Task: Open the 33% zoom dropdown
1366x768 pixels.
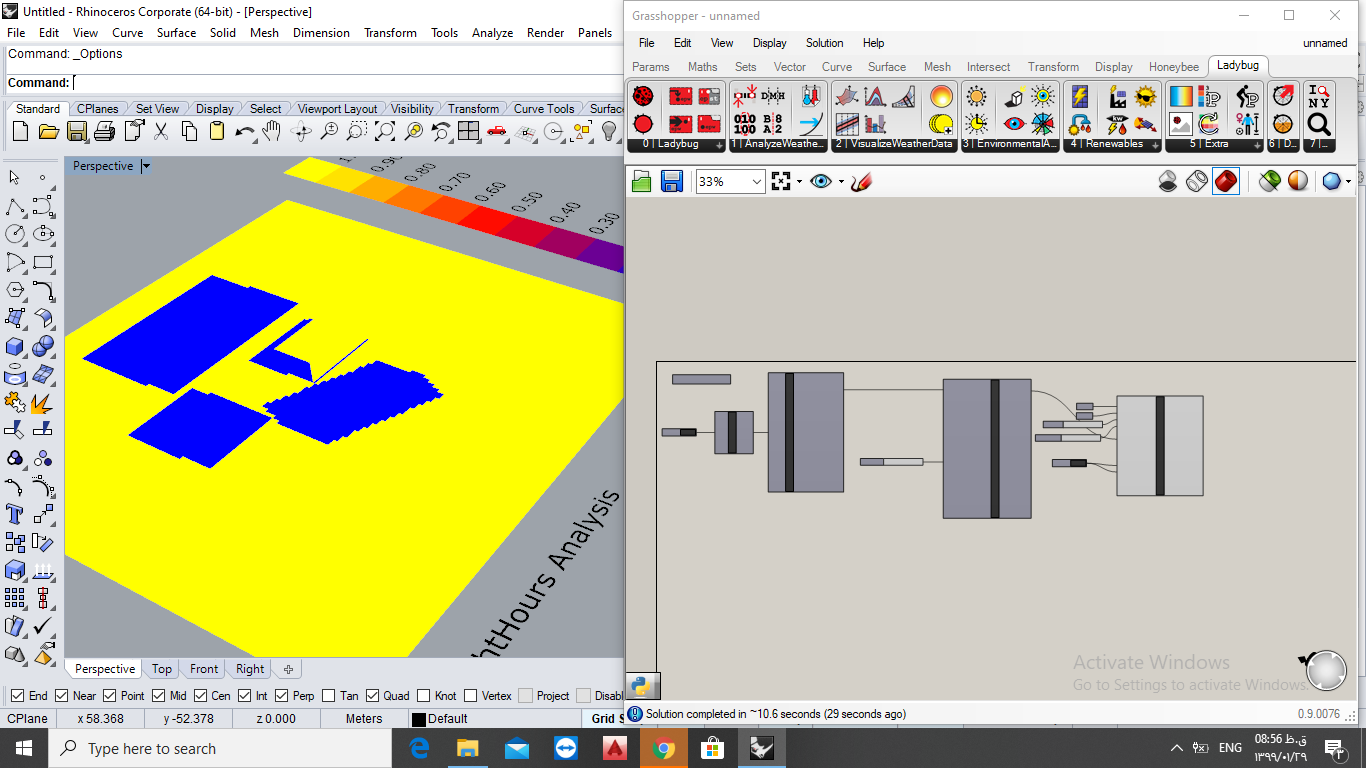Action: [x=756, y=182]
